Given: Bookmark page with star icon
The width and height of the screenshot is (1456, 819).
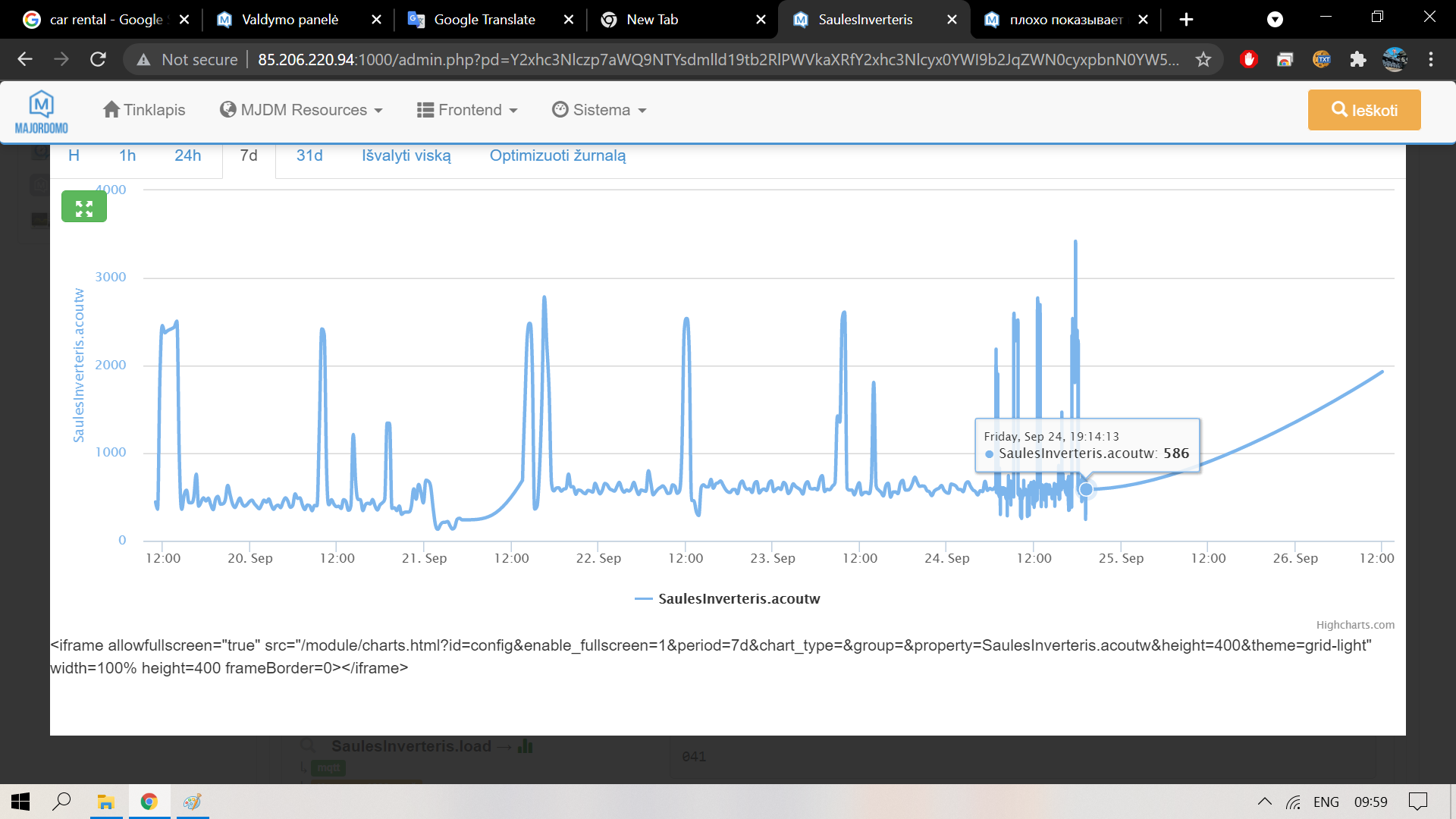Looking at the screenshot, I should [1203, 59].
